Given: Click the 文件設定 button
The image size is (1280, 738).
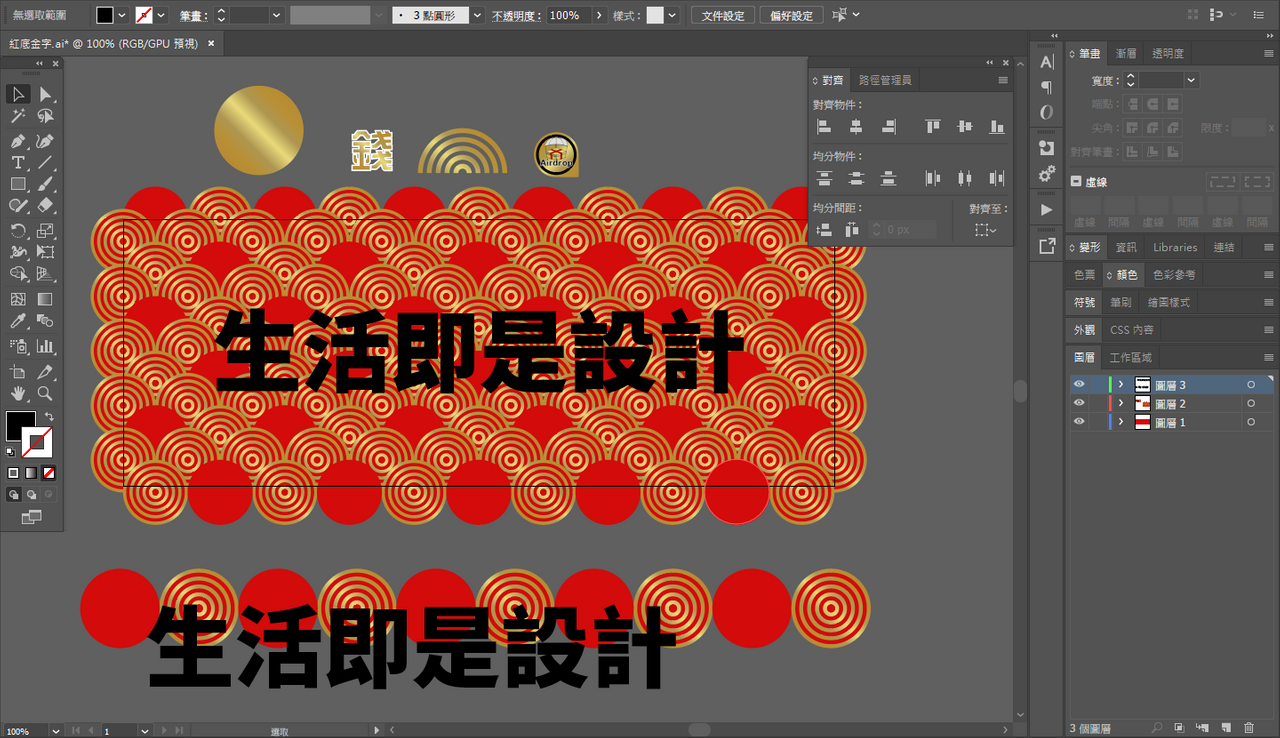Looking at the screenshot, I should [723, 16].
